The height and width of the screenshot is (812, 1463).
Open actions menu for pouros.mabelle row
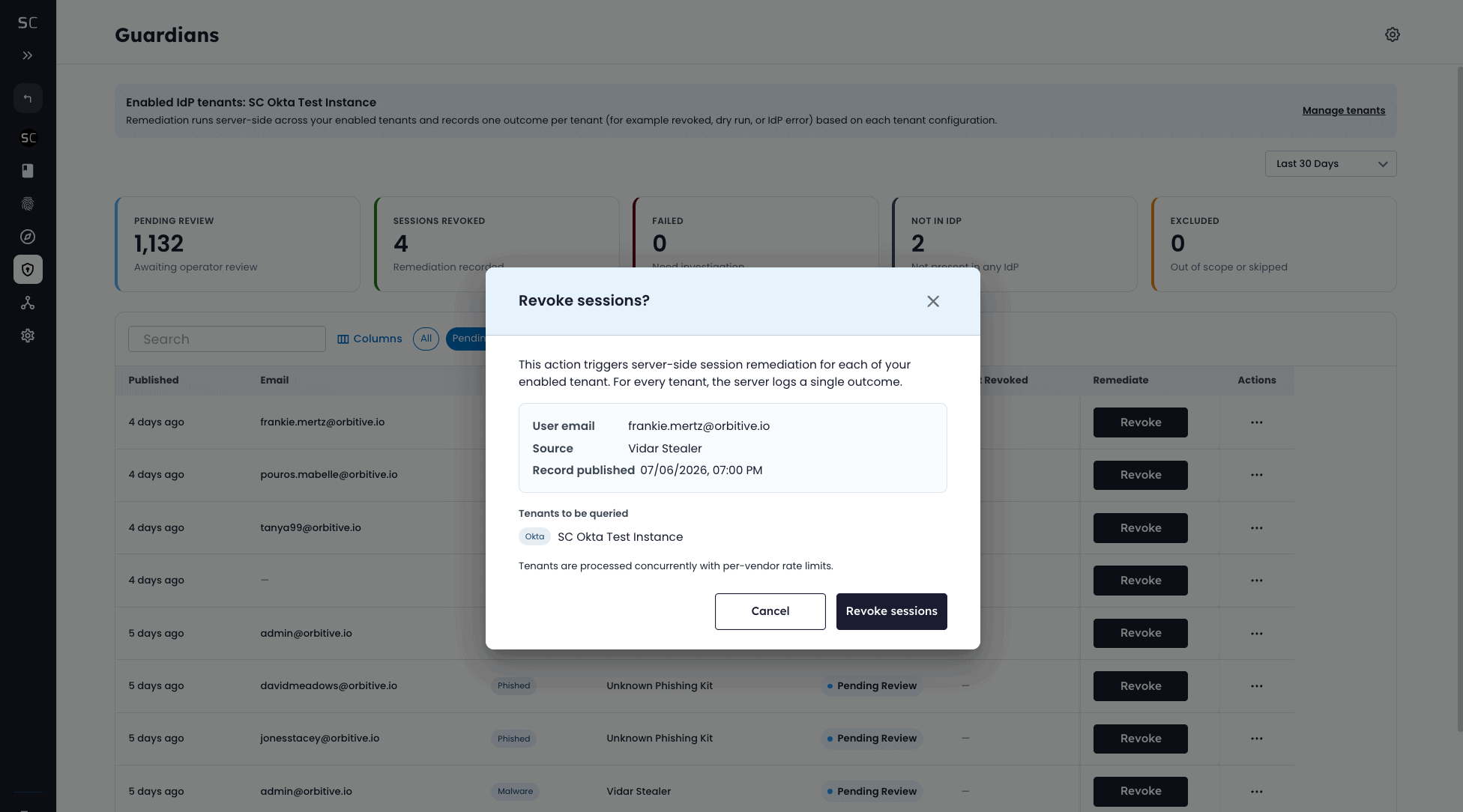coord(1257,475)
